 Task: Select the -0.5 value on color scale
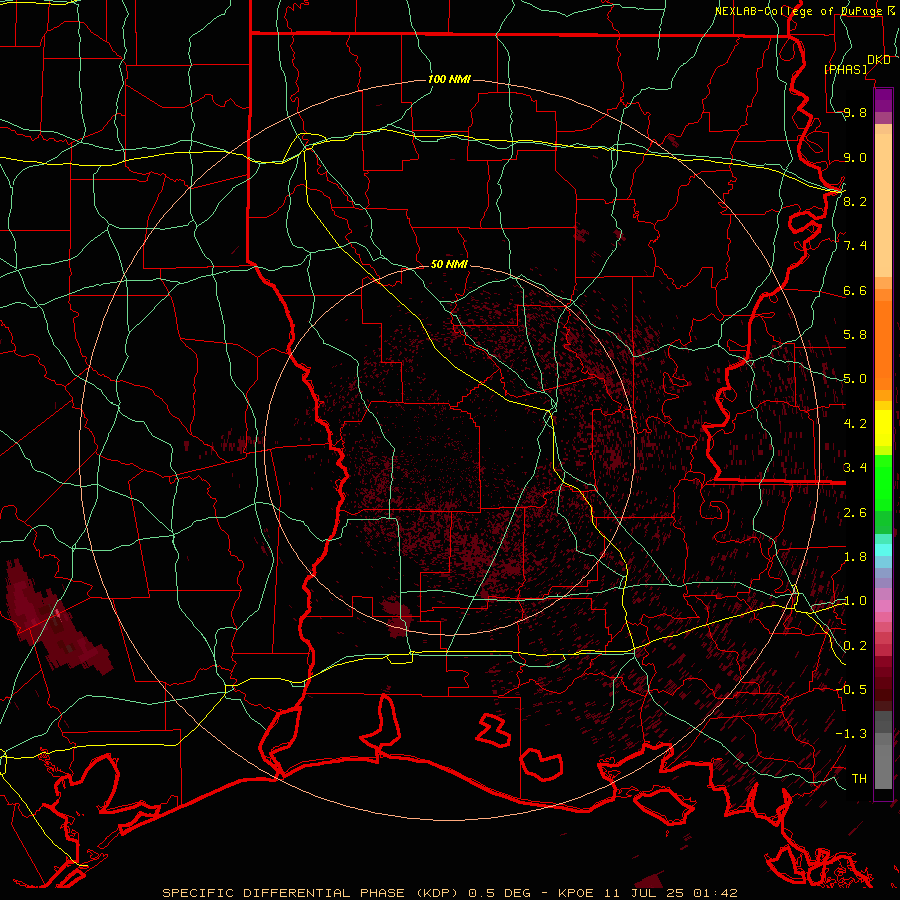point(851,689)
